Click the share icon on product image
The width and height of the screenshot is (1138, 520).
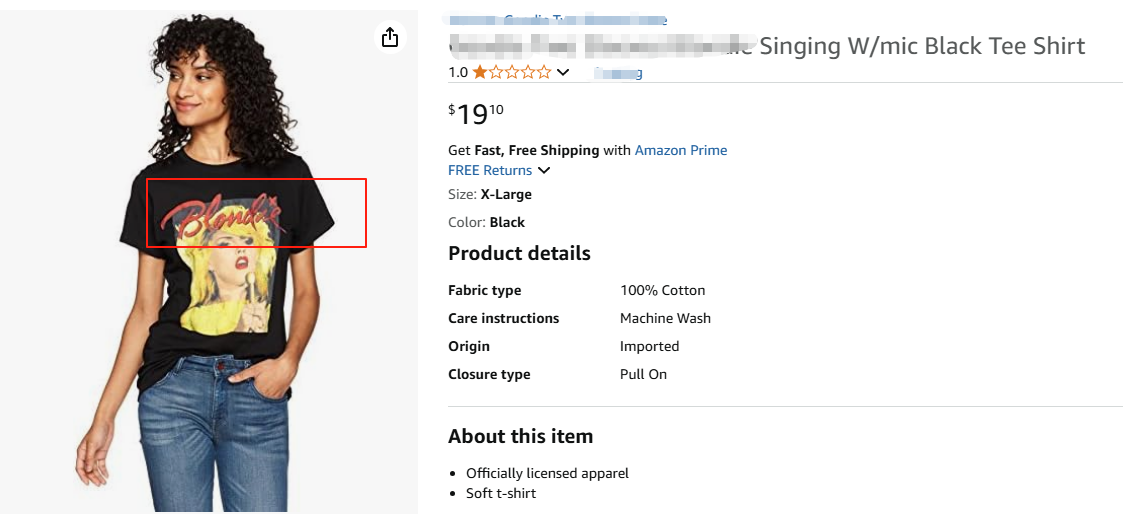(390, 37)
